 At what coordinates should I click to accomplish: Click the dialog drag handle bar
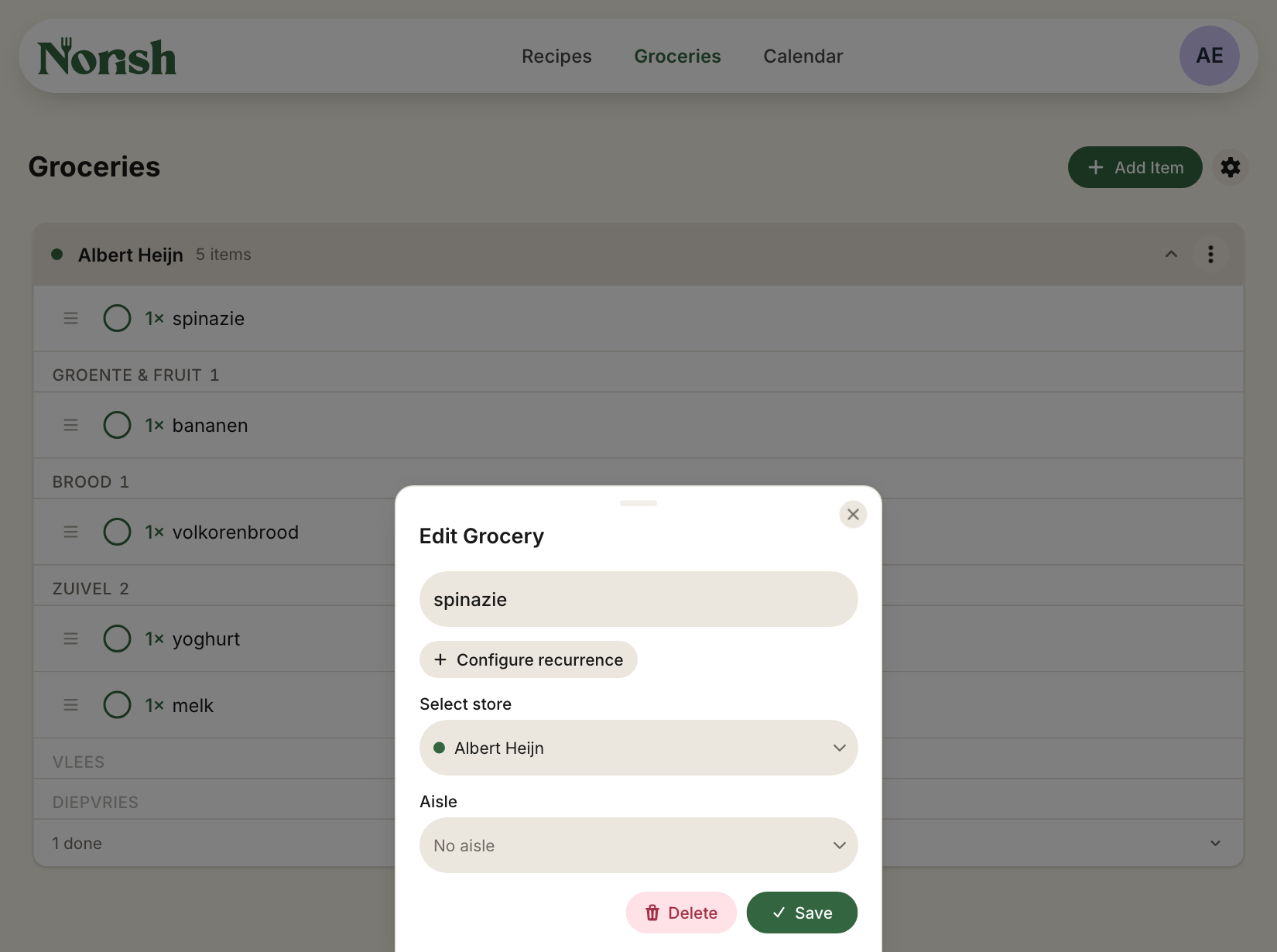(638, 503)
